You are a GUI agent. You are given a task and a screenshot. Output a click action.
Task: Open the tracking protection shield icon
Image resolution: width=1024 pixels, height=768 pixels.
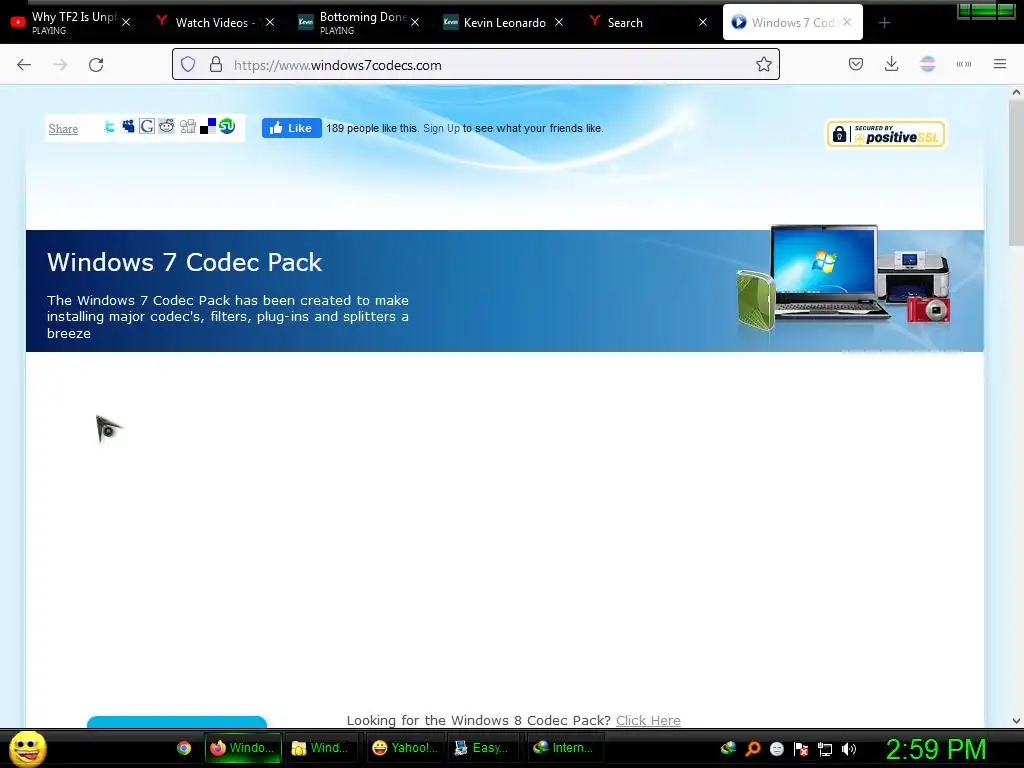click(188, 65)
